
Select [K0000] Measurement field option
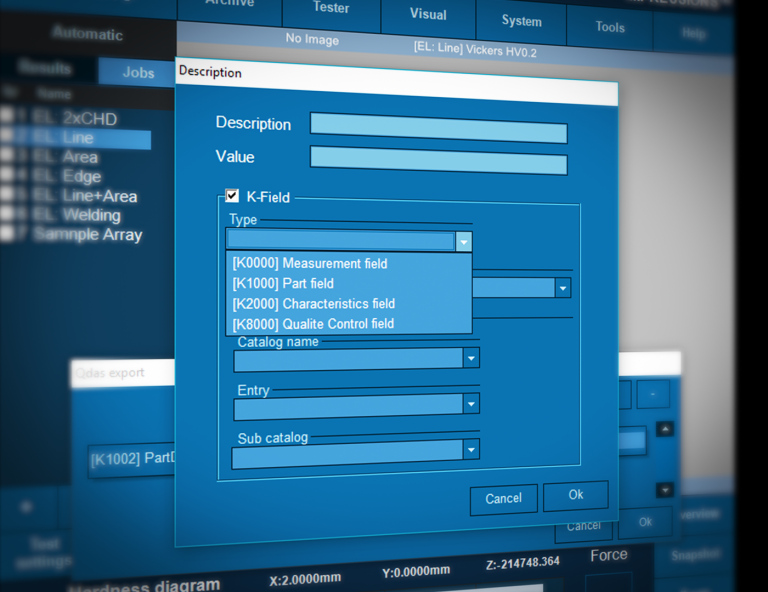(310, 263)
